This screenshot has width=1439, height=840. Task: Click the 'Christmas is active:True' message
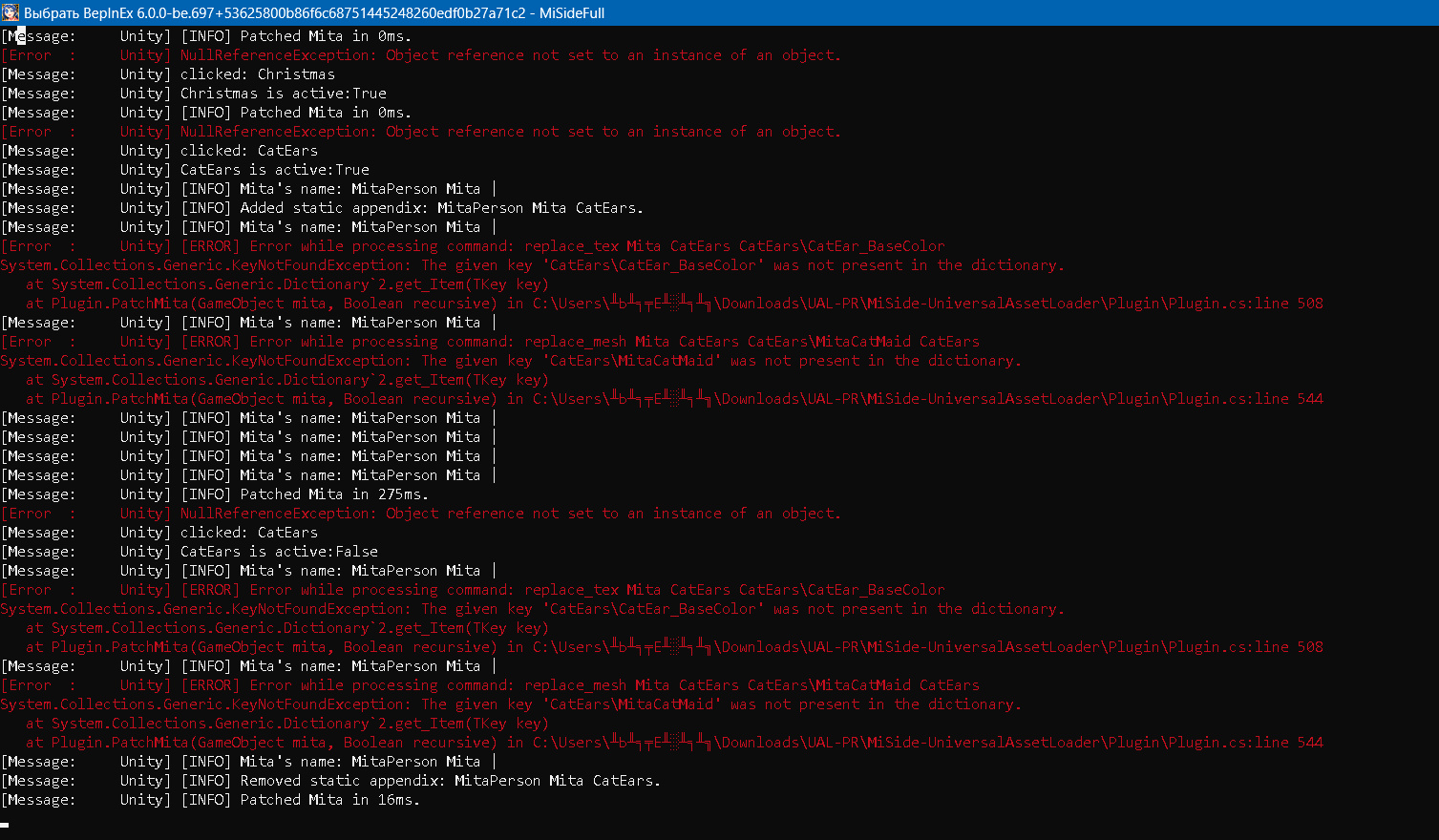point(283,94)
